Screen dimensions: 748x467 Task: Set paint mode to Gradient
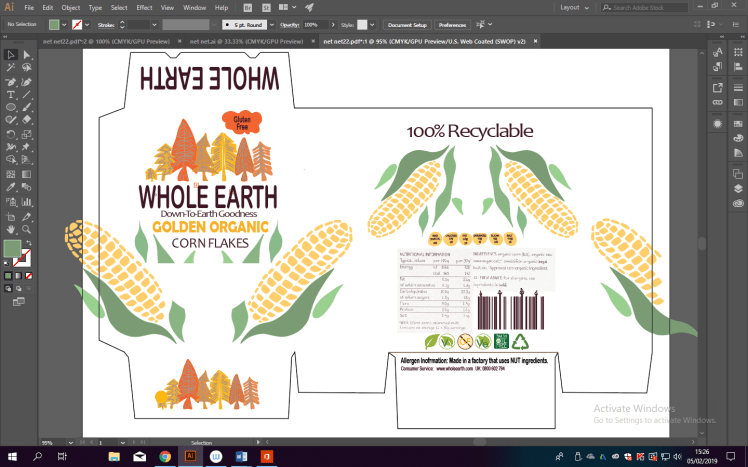(x=19, y=276)
